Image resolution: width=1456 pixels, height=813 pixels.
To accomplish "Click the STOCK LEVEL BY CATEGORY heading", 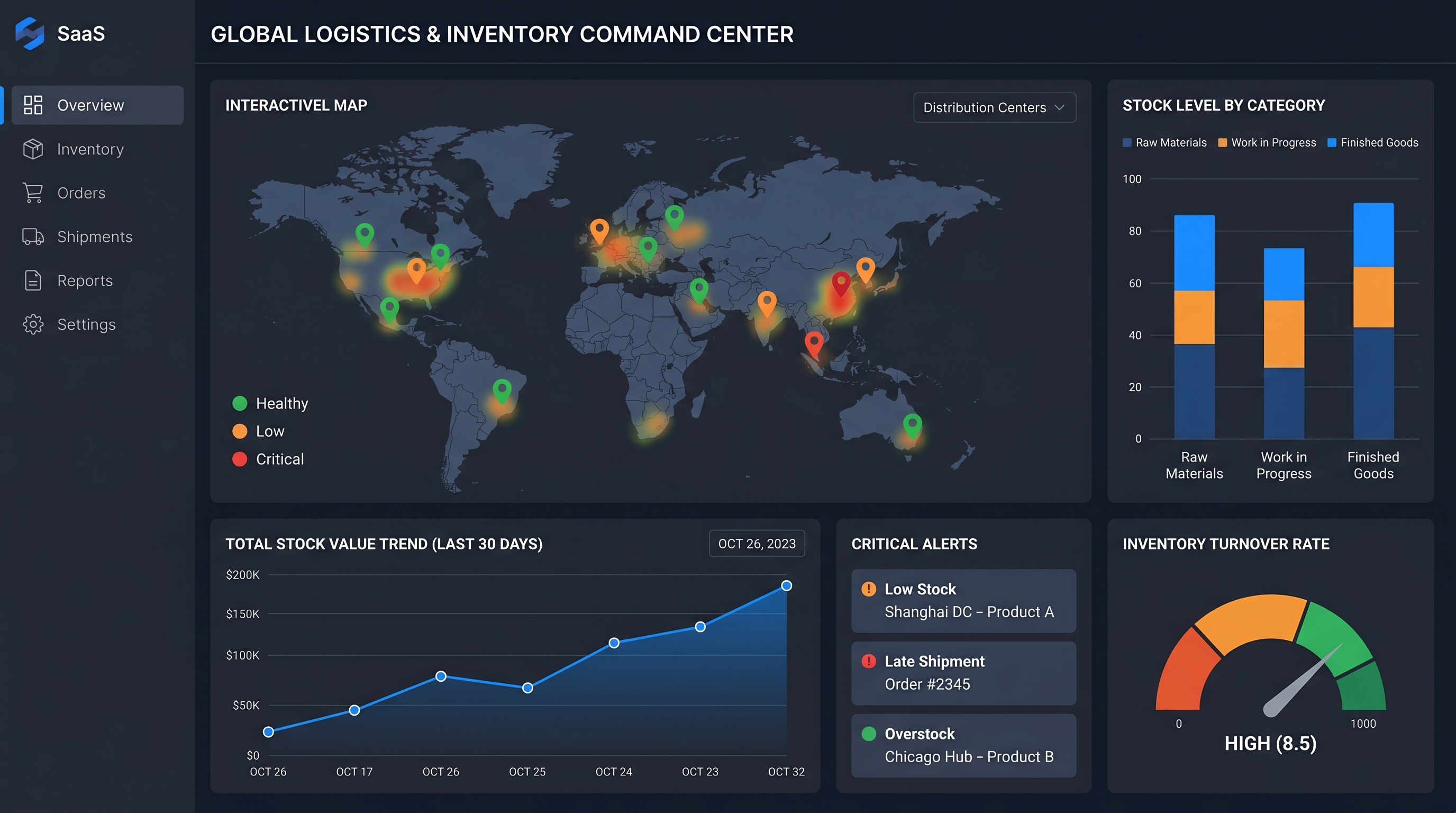I will (1224, 105).
